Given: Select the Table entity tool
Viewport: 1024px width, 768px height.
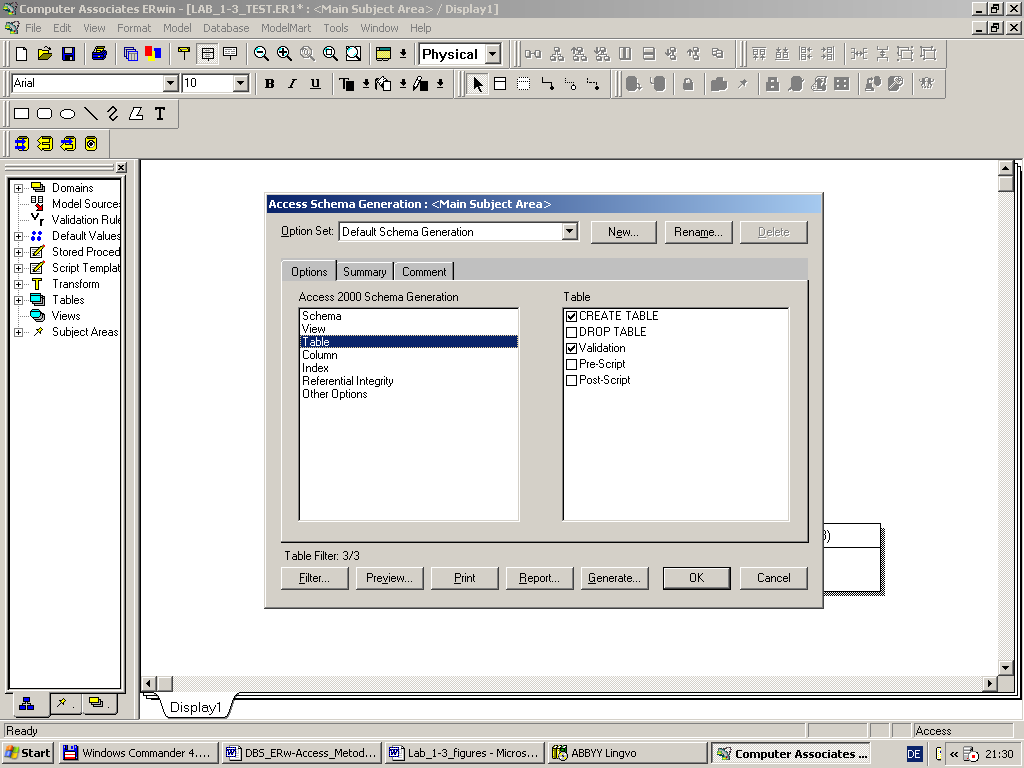Looking at the screenshot, I should click(x=500, y=84).
